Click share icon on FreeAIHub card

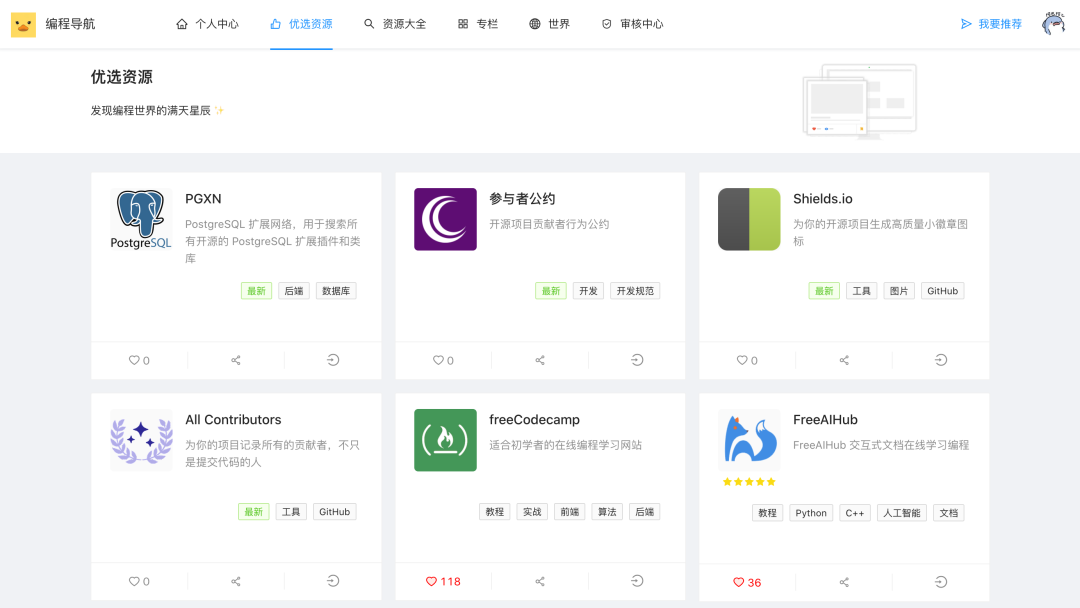coord(844,582)
